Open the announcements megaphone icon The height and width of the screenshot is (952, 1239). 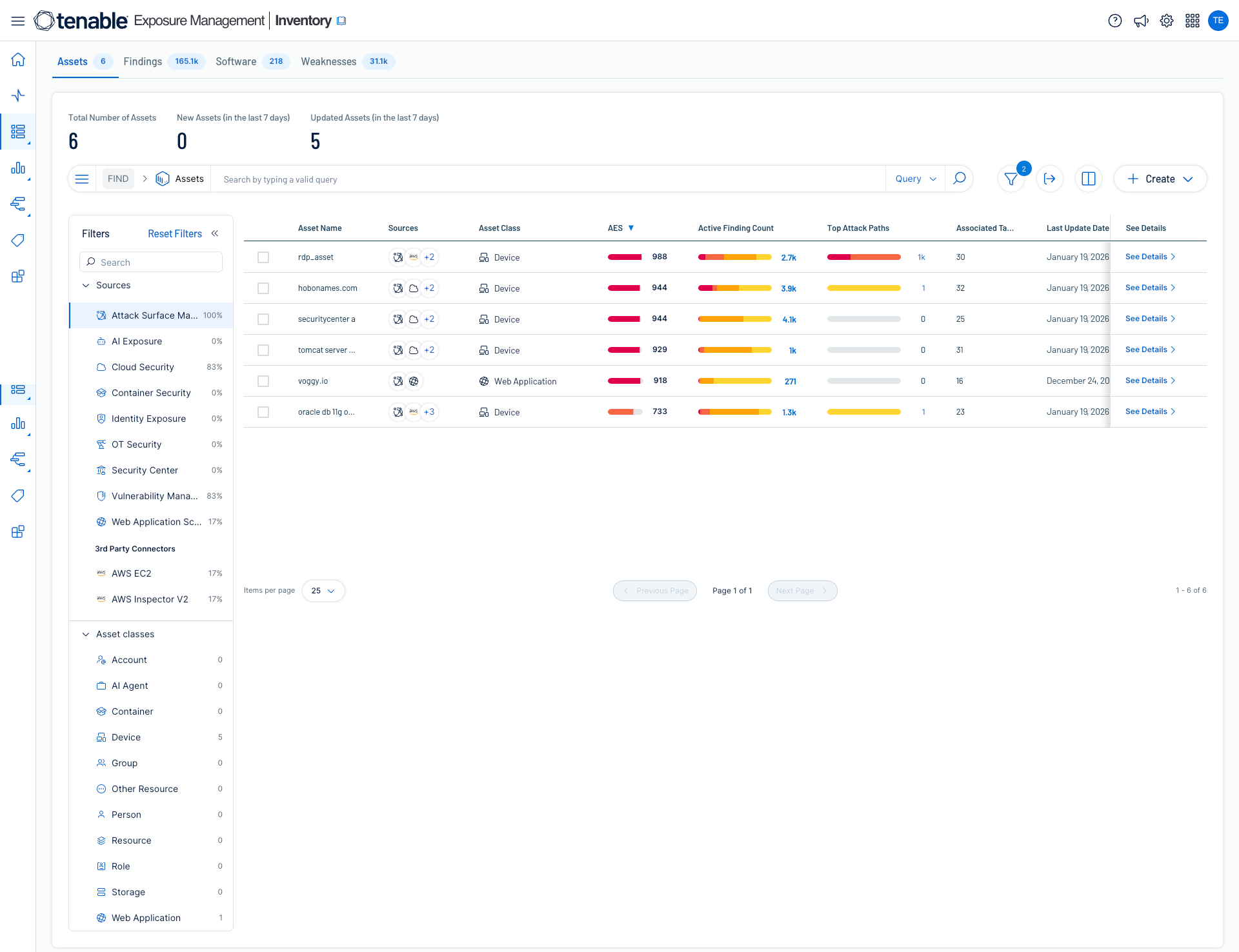[x=1141, y=21]
